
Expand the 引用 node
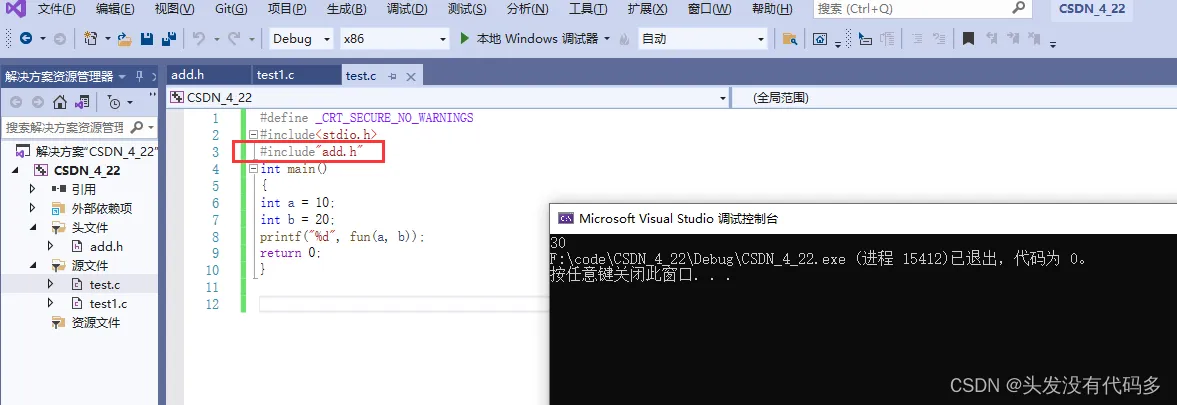[32, 189]
